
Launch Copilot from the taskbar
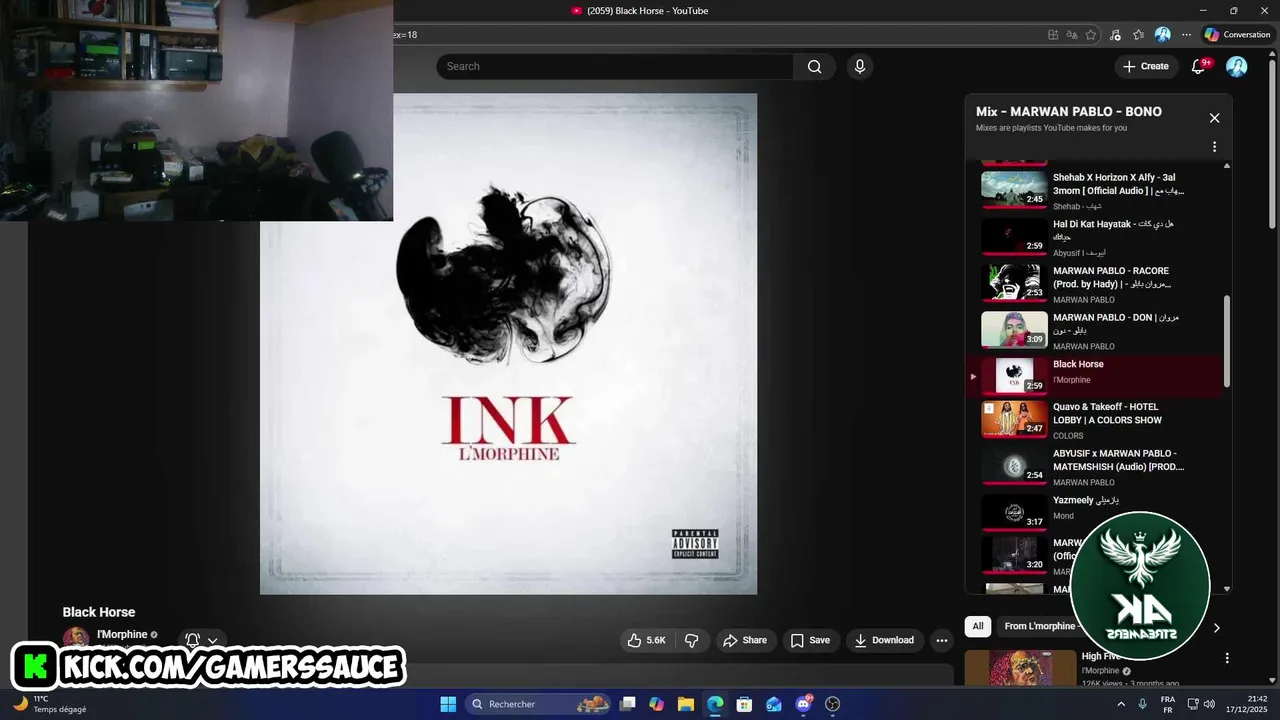(x=656, y=704)
